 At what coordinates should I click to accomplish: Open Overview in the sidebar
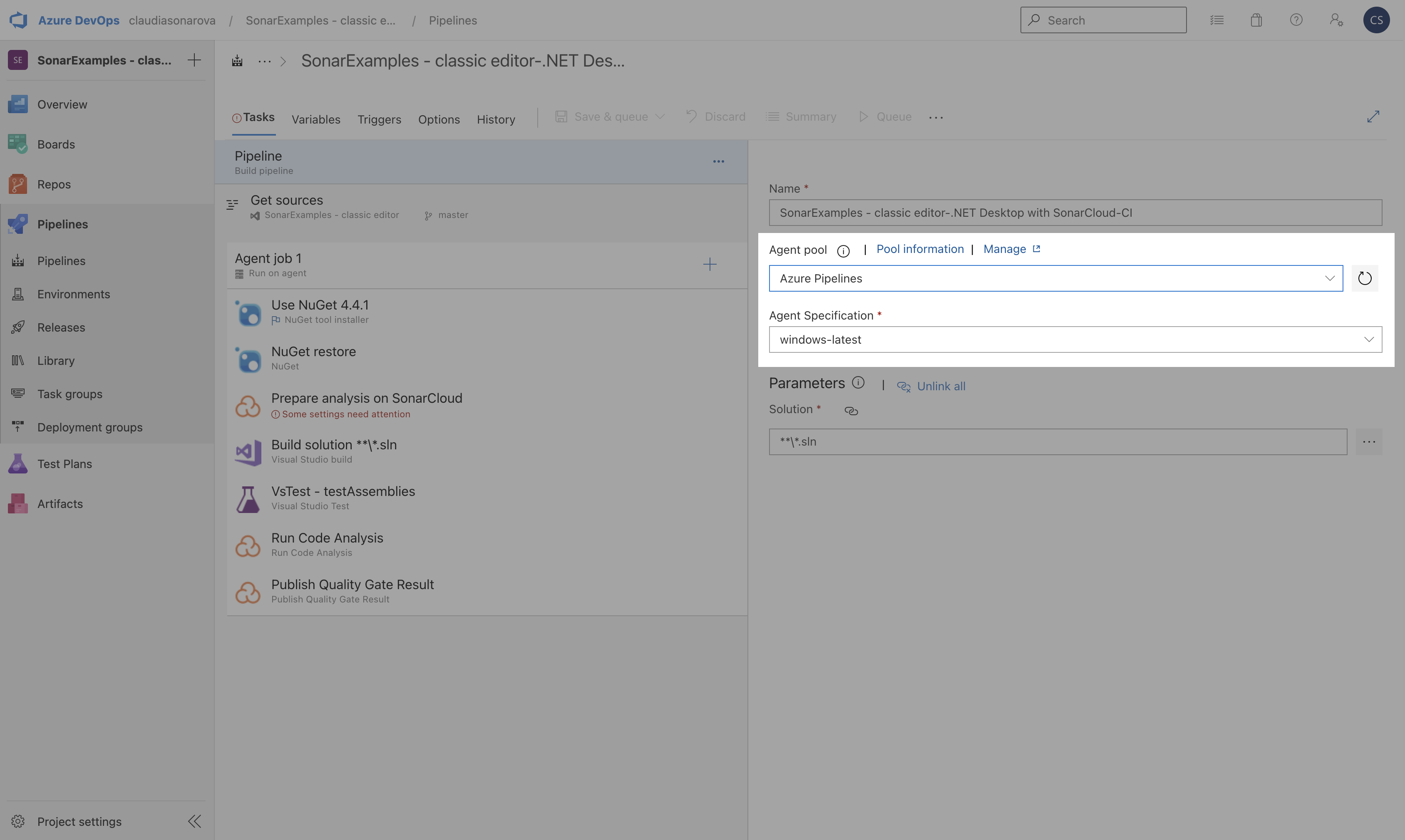tap(107, 104)
